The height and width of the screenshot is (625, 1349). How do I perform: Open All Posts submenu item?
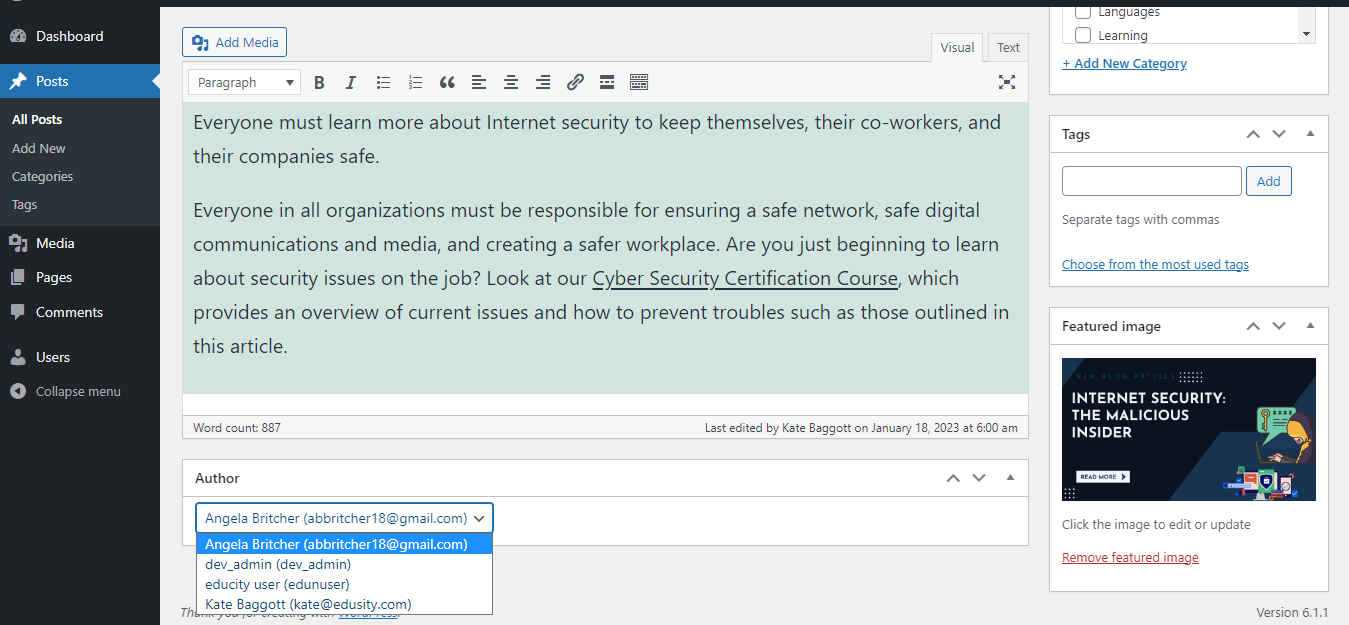click(37, 119)
